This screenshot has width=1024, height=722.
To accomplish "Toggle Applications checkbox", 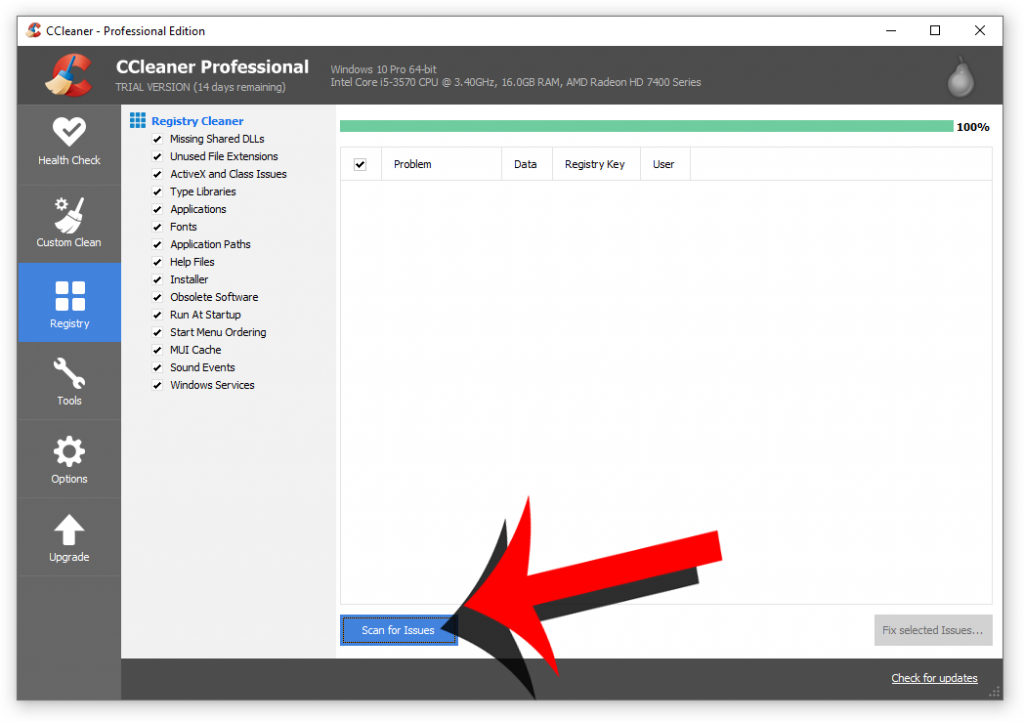I will tap(157, 210).
